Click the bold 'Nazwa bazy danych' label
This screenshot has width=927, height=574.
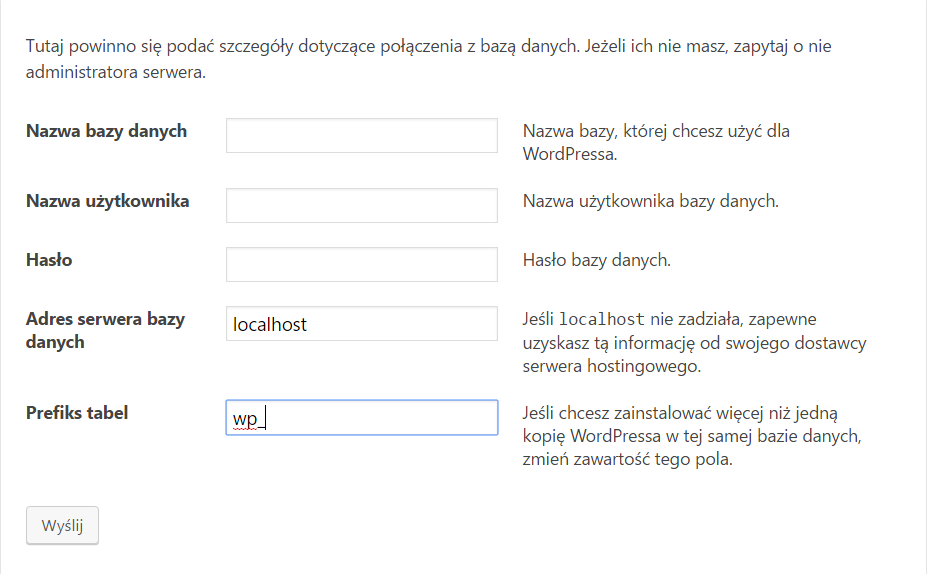(106, 131)
